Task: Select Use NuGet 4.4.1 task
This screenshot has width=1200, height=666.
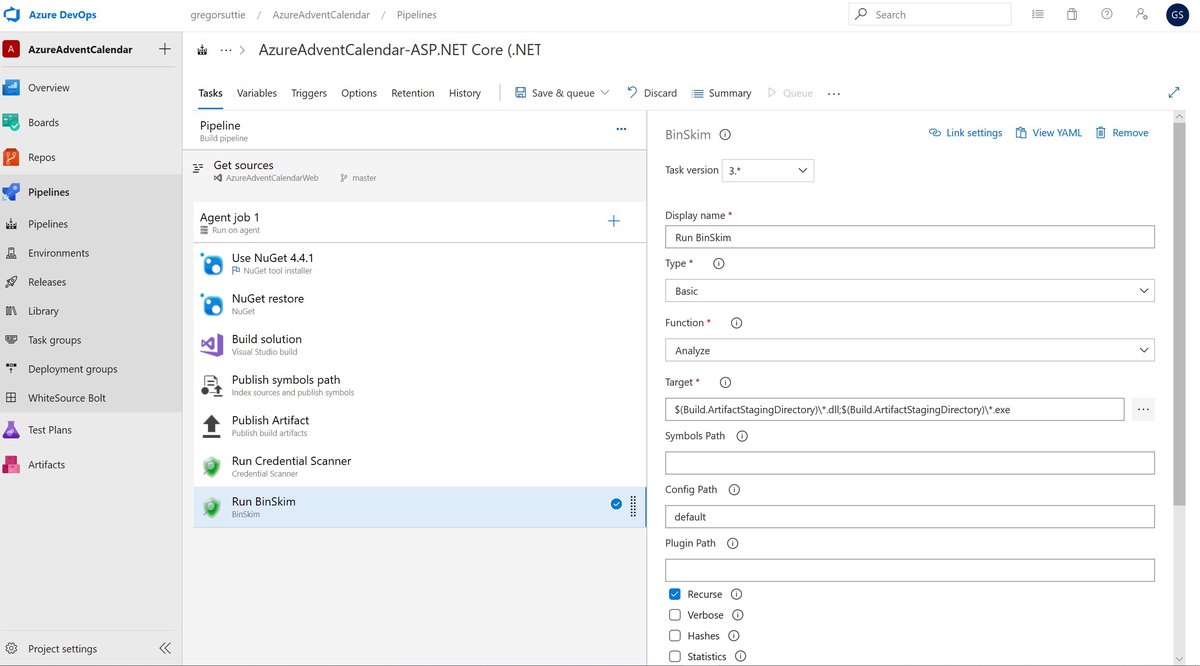Action: coord(420,264)
